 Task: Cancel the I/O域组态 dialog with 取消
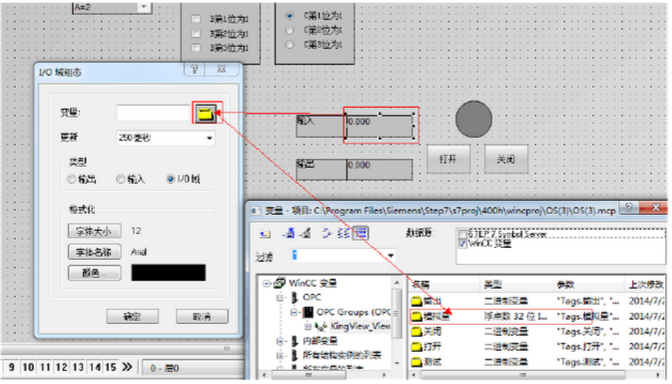tap(202, 317)
